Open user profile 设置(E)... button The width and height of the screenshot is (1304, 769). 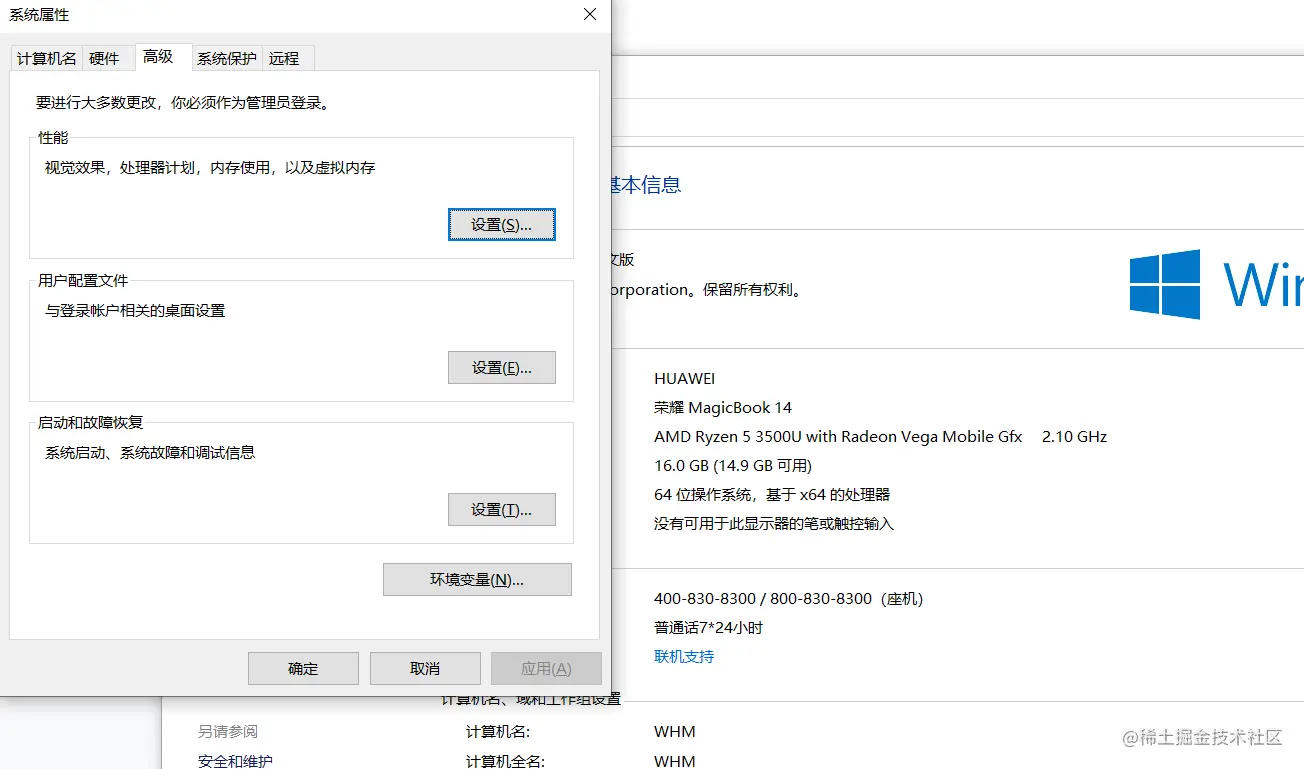[501, 367]
